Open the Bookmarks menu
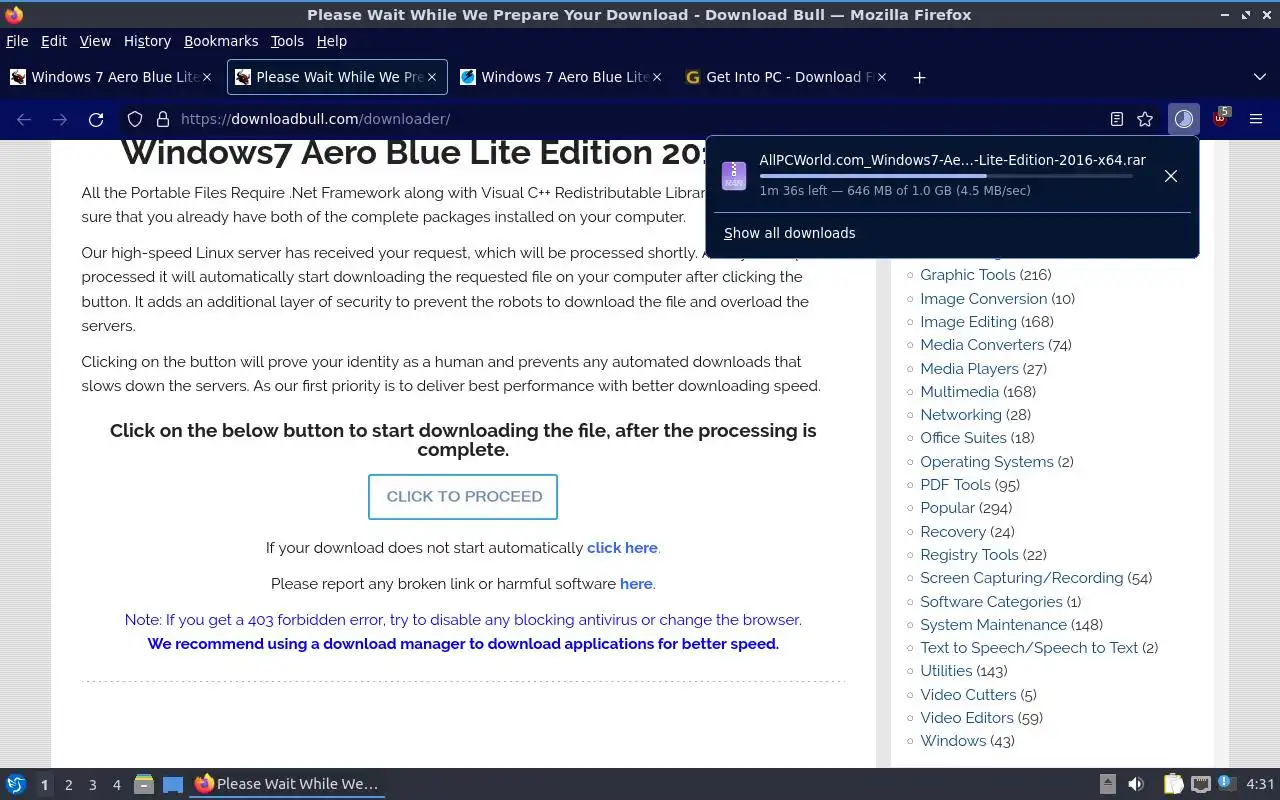Viewport: 1280px width, 800px height. (x=221, y=41)
